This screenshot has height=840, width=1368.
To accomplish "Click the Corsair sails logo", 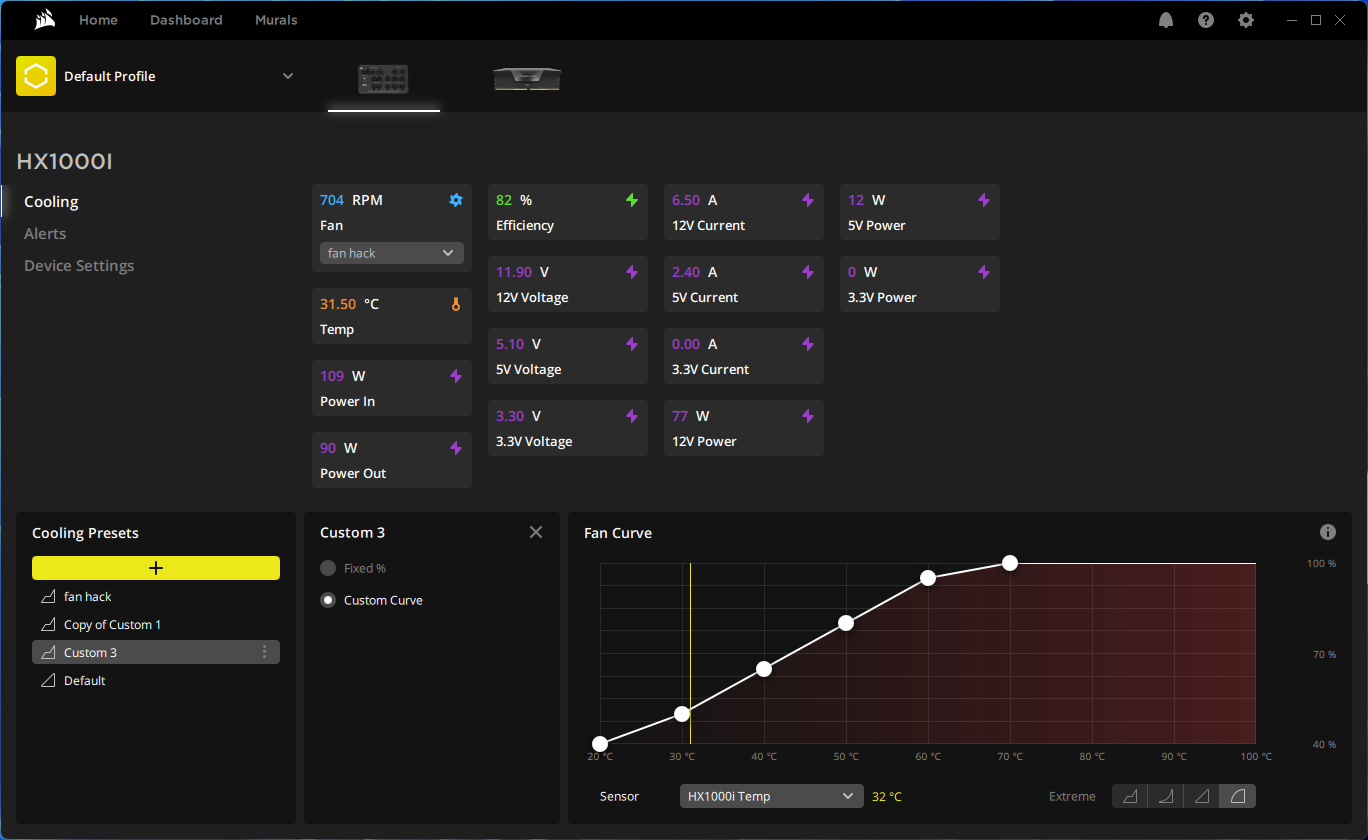I will 43,19.
